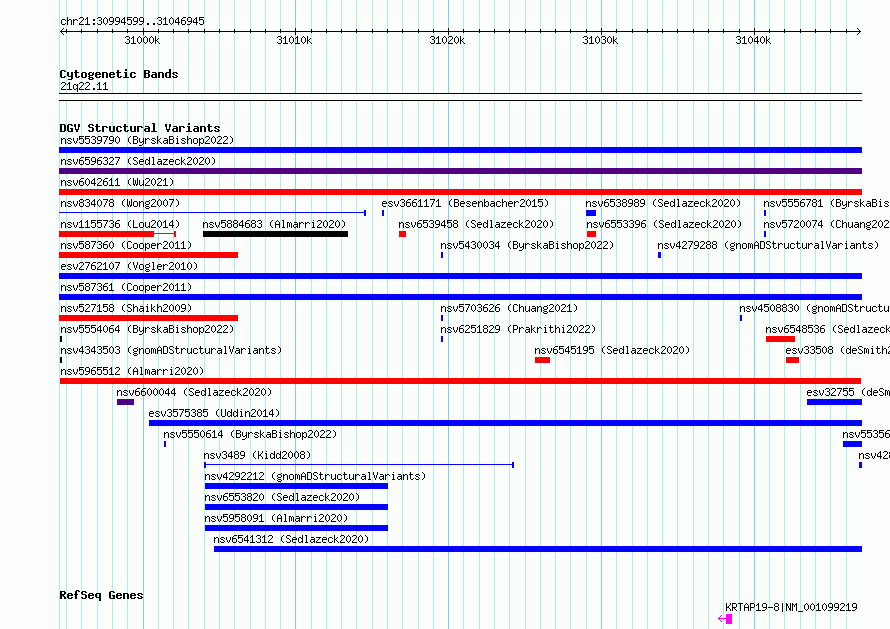Viewport: 890px width, 629px height.
Task: Click the Cytogenetic Bands track title
Action: click(119, 74)
